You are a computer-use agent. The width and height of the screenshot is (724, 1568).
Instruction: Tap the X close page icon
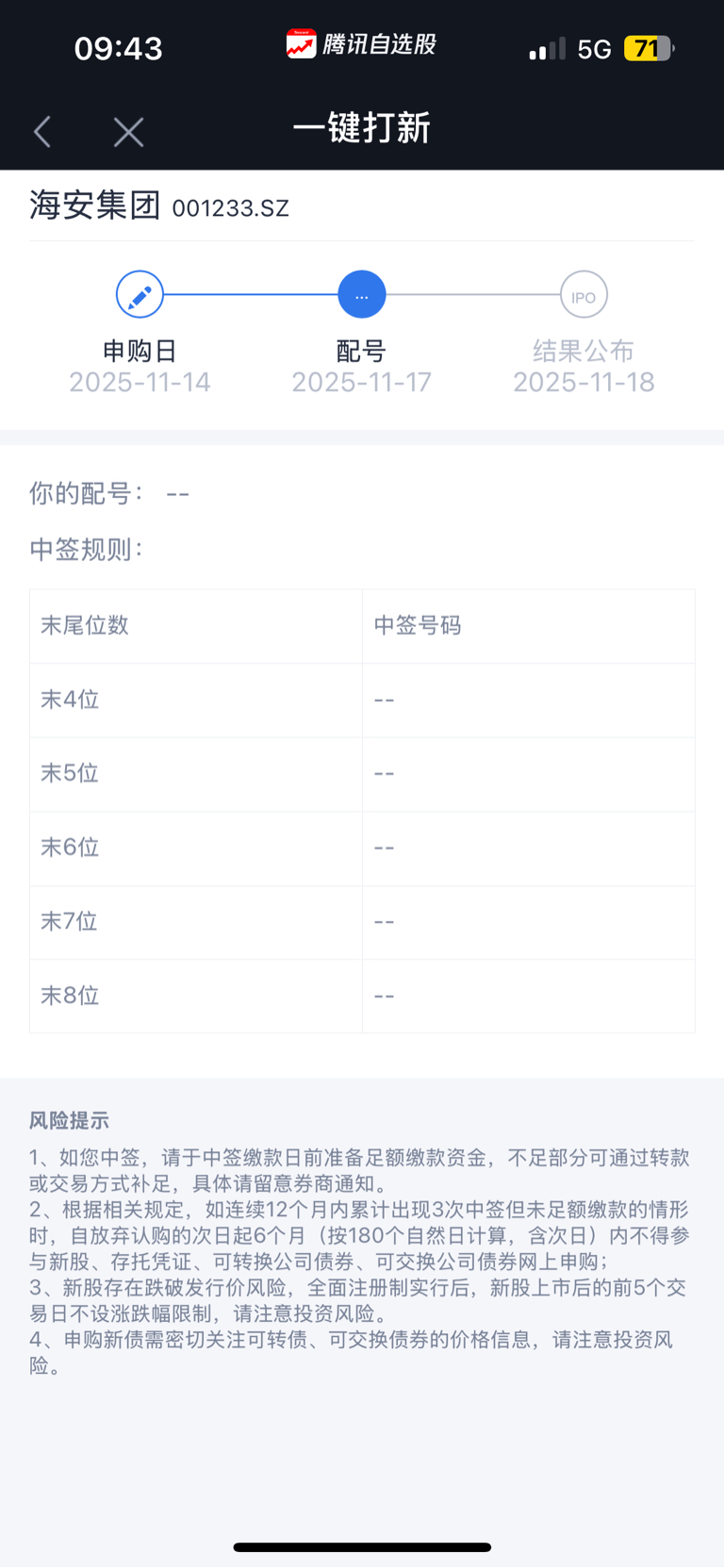tap(128, 132)
